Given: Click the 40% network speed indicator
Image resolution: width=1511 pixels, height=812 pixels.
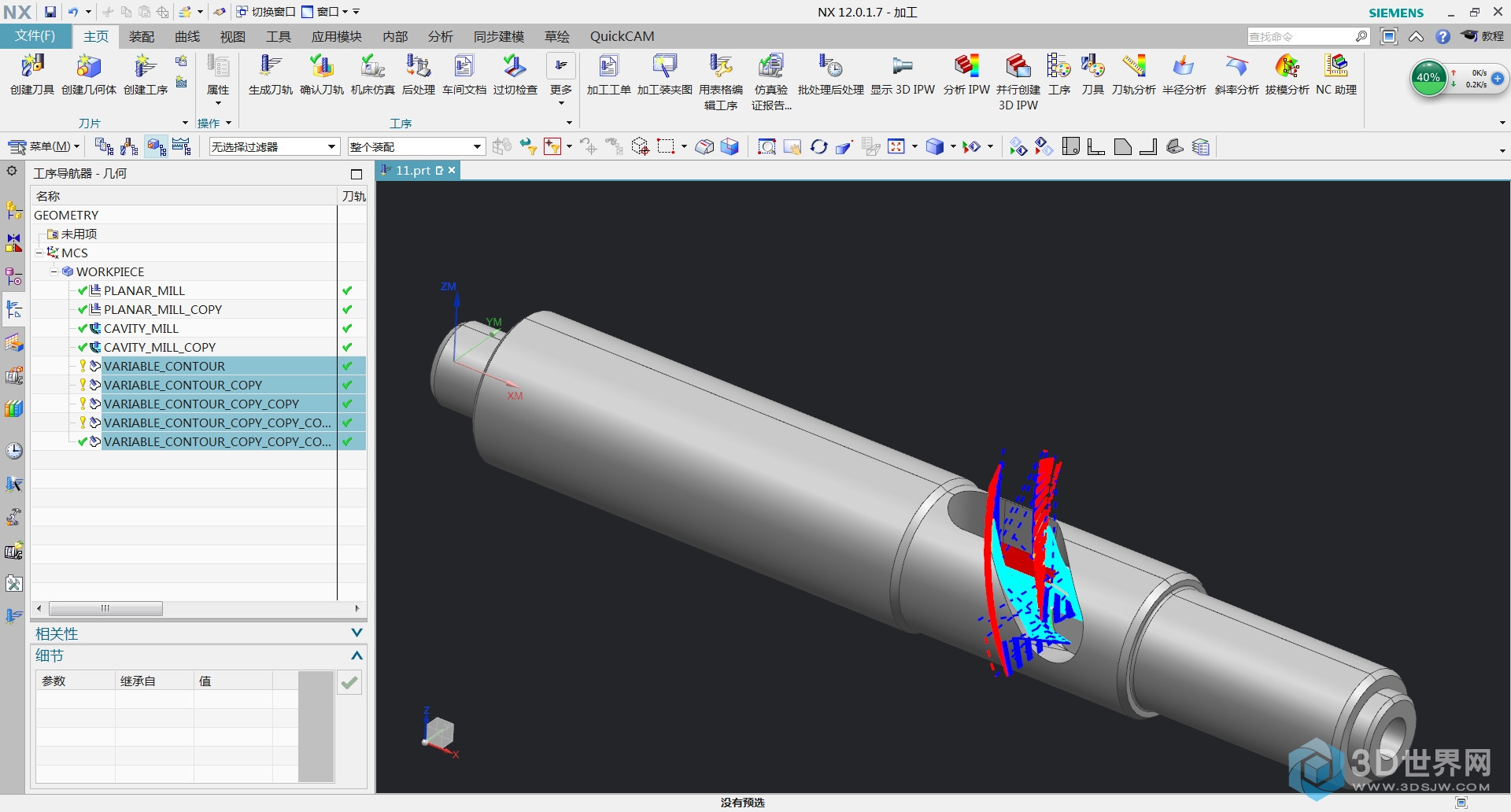Looking at the screenshot, I should [1428, 77].
